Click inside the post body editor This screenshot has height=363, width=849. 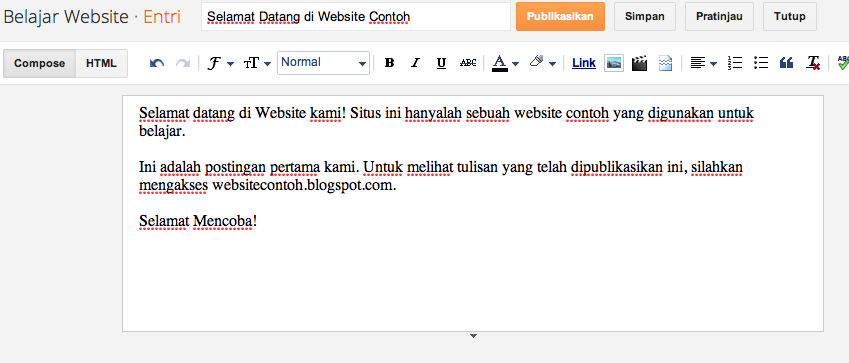(x=473, y=213)
